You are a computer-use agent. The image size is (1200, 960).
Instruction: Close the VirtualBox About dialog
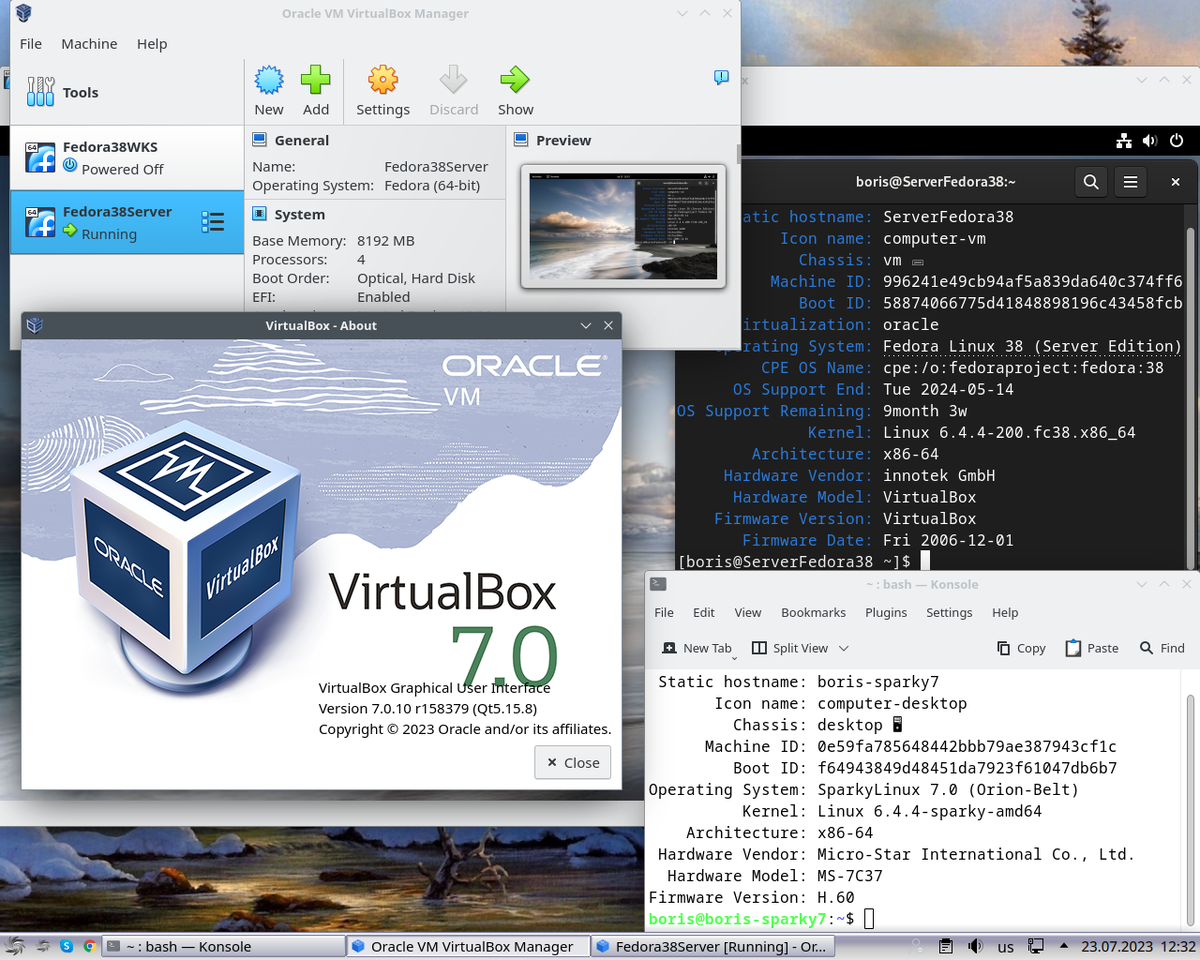(x=572, y=762)
